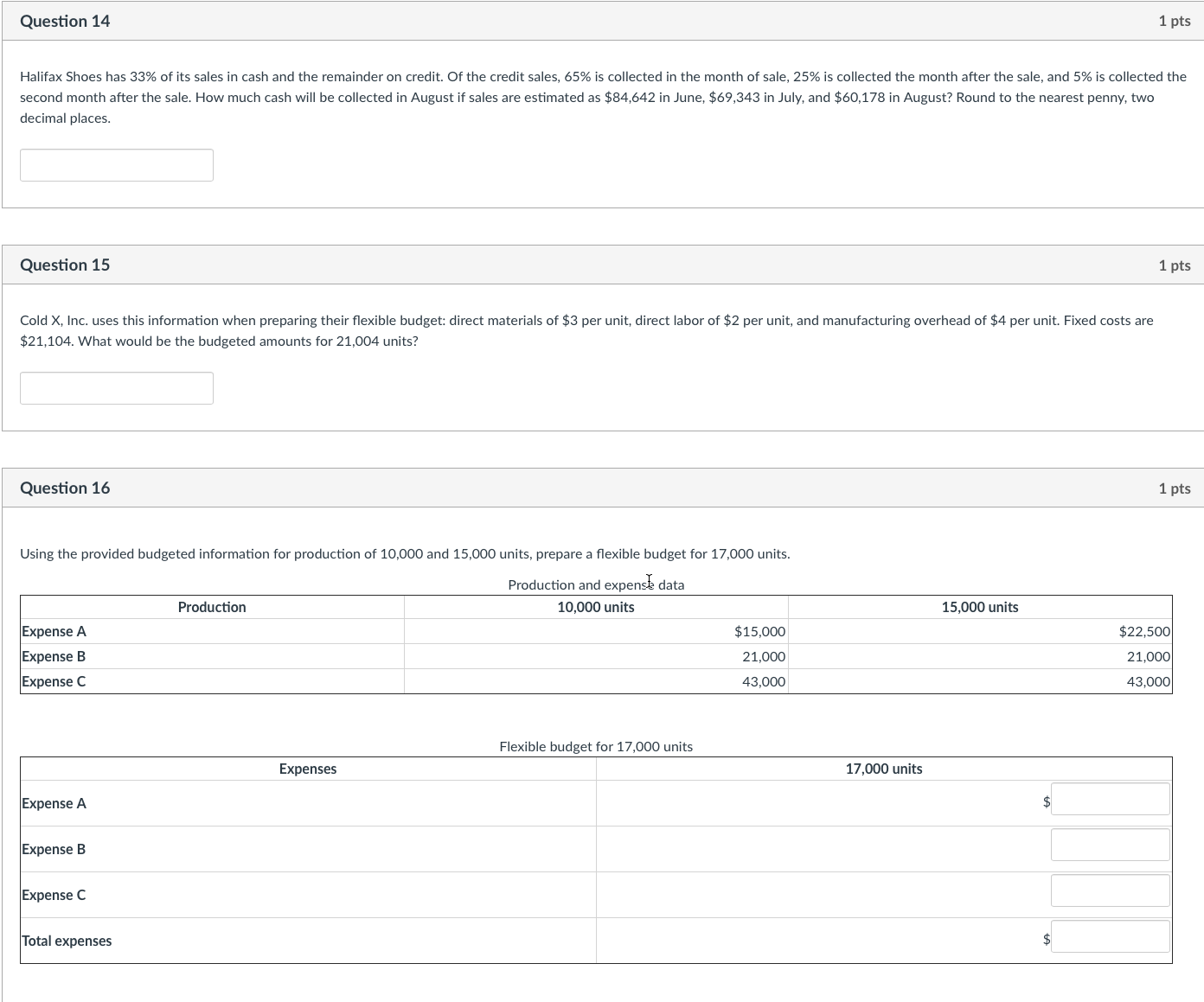
Task: Click the 1 pts label of Question 16
Action: point(1174,488)
